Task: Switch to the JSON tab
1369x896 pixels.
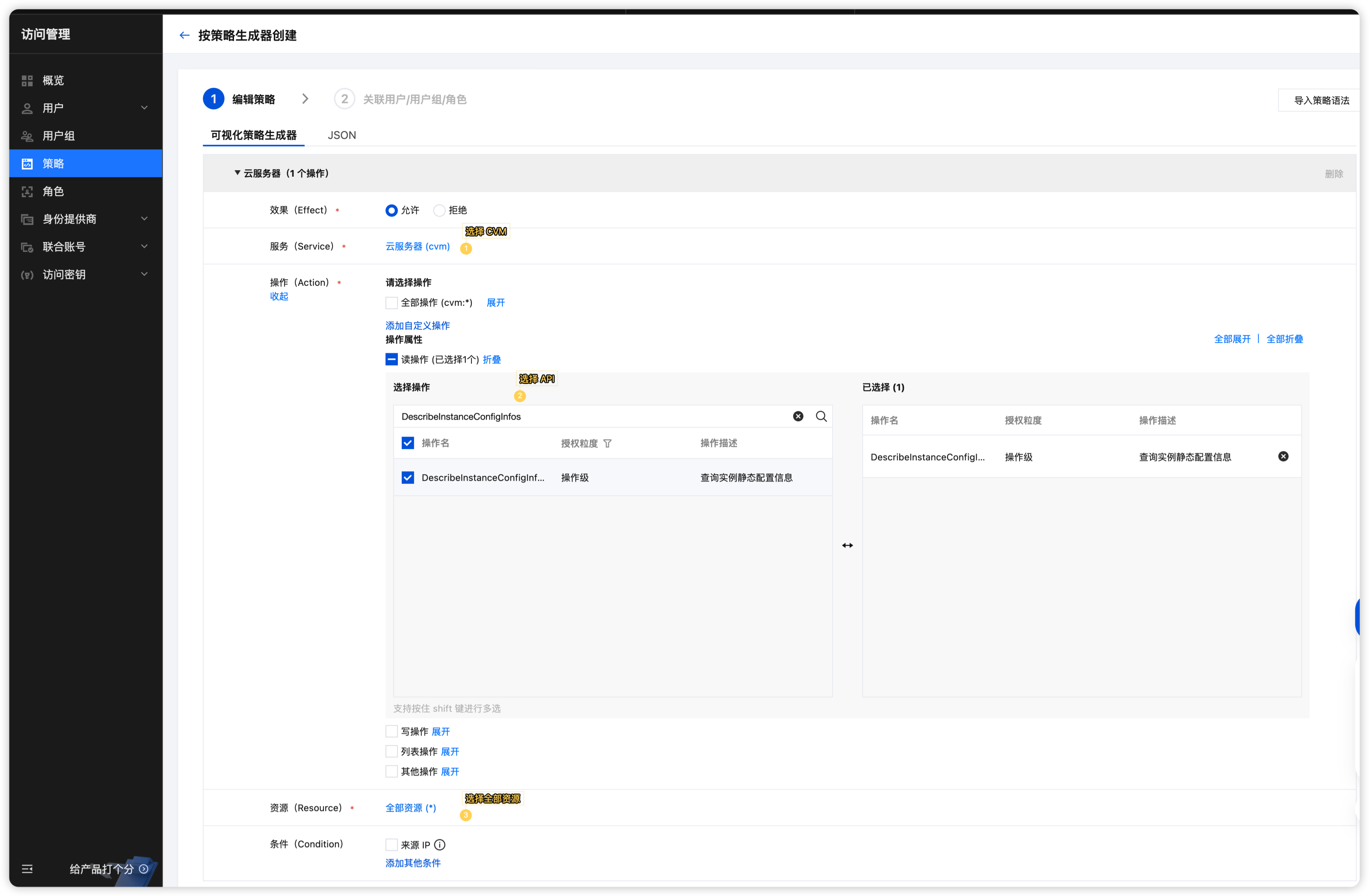Action: click(342, 135)
